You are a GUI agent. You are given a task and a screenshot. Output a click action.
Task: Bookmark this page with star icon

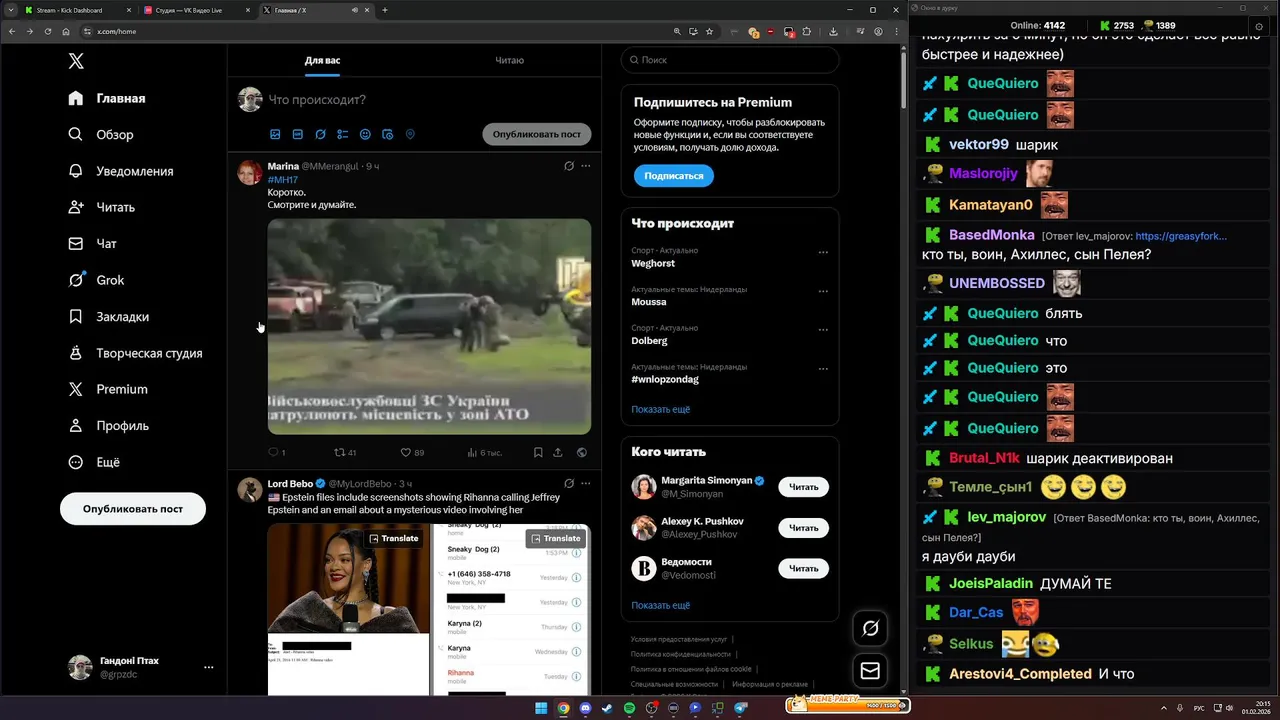(x=709, y=31)
